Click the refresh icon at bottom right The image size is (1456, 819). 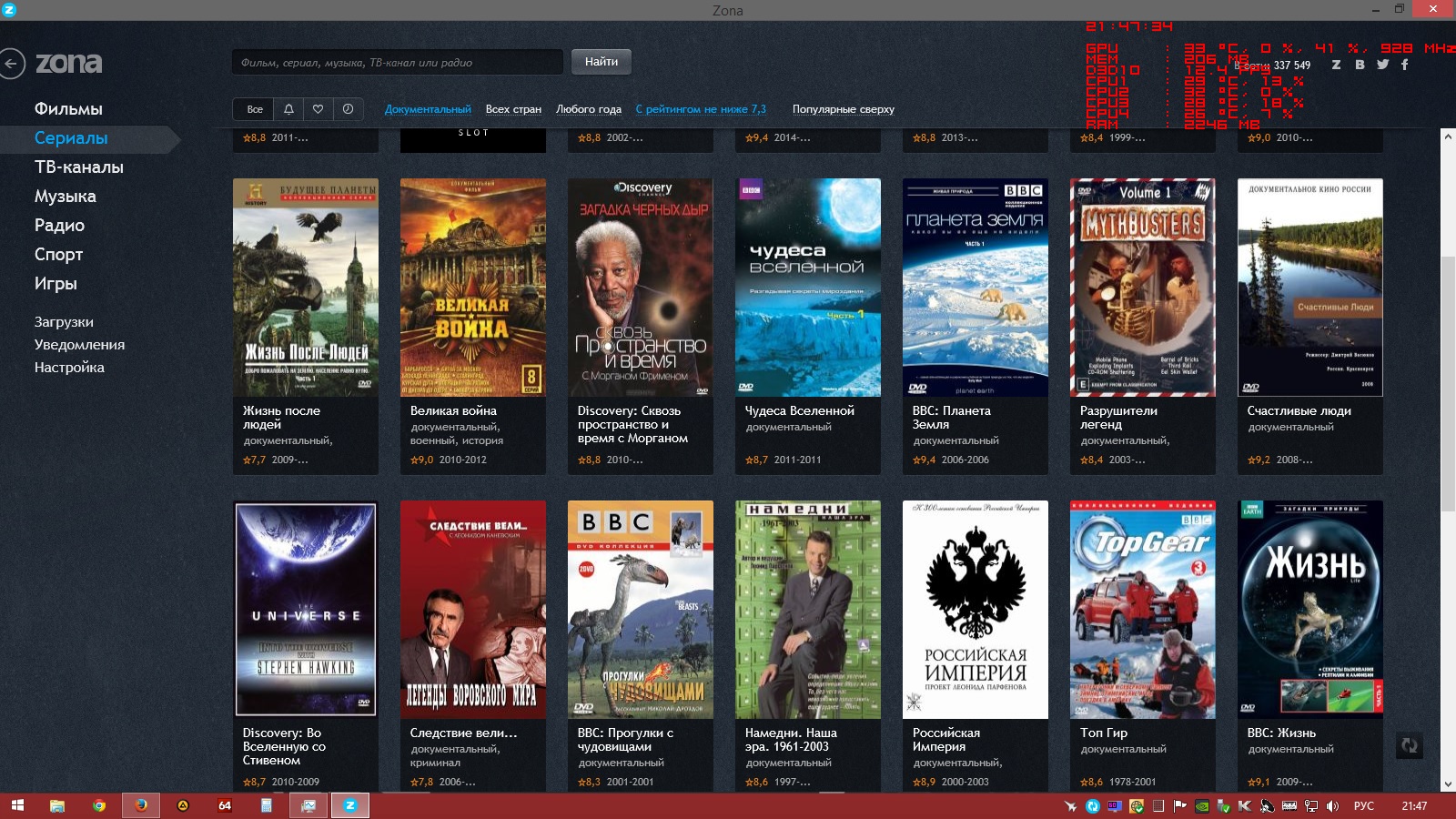coord(1409,746)
